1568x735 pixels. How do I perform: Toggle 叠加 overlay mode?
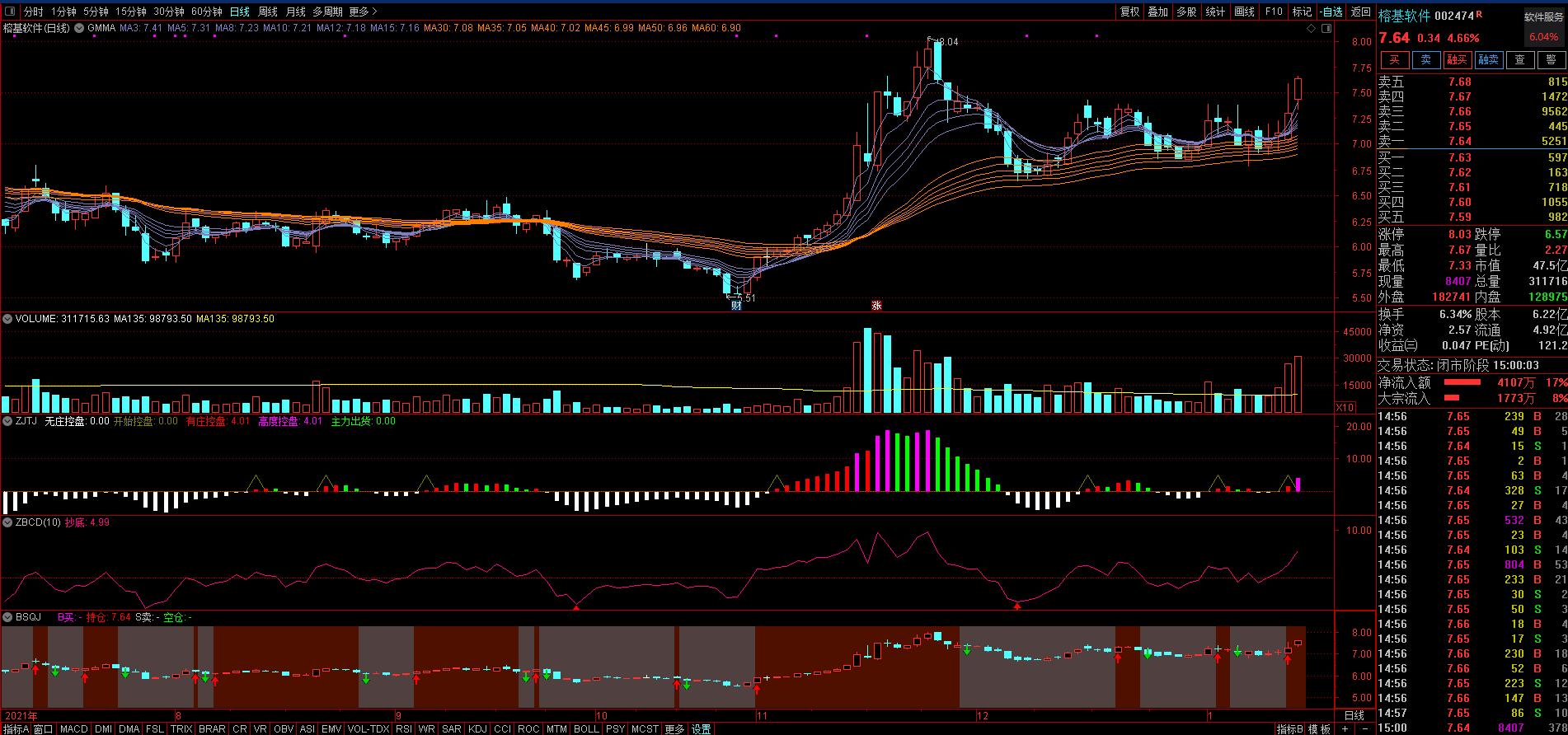pos(1157,12)
